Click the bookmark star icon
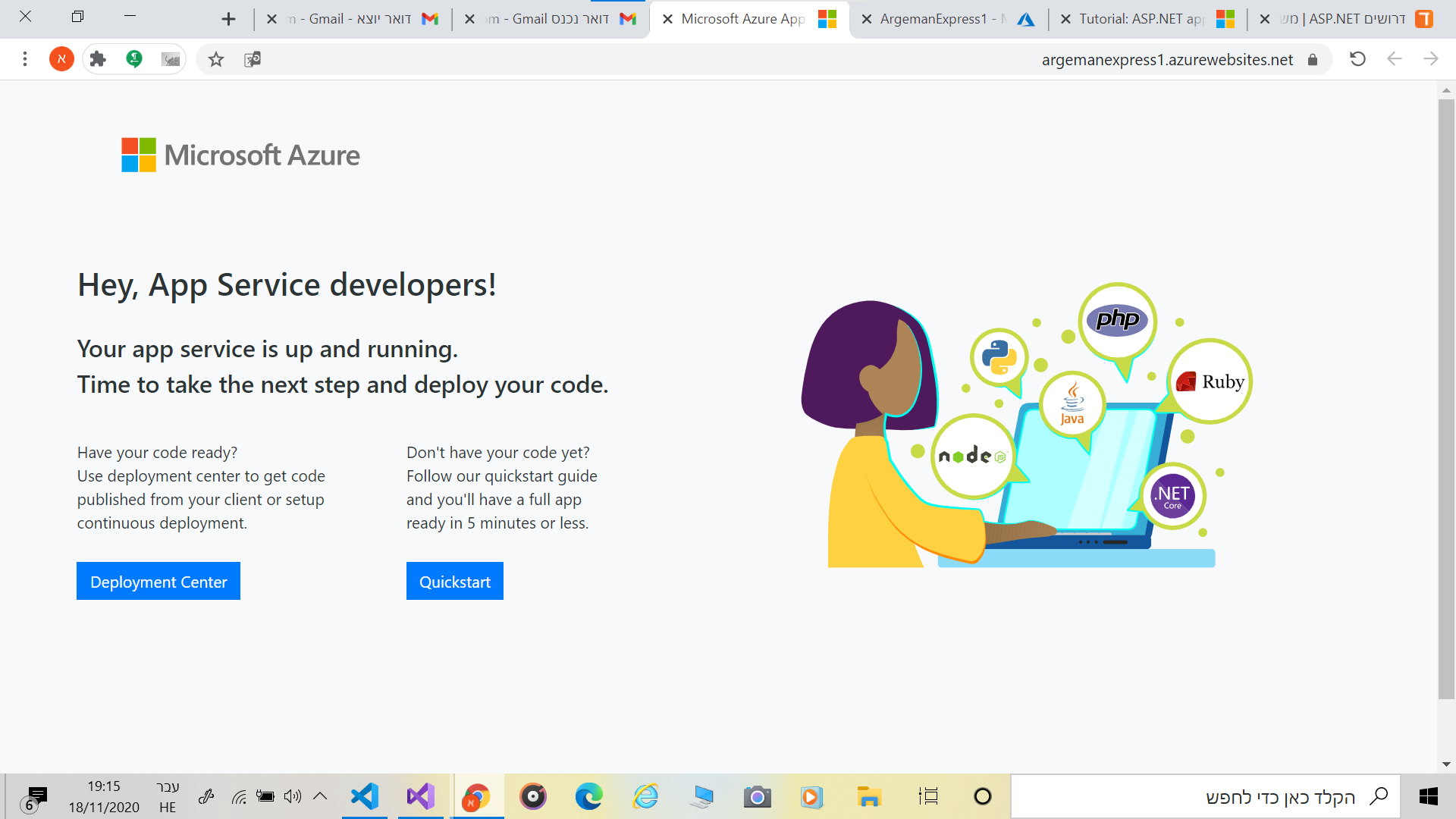The height and width of the screenshot is (819, 1456). click(216, 59)
